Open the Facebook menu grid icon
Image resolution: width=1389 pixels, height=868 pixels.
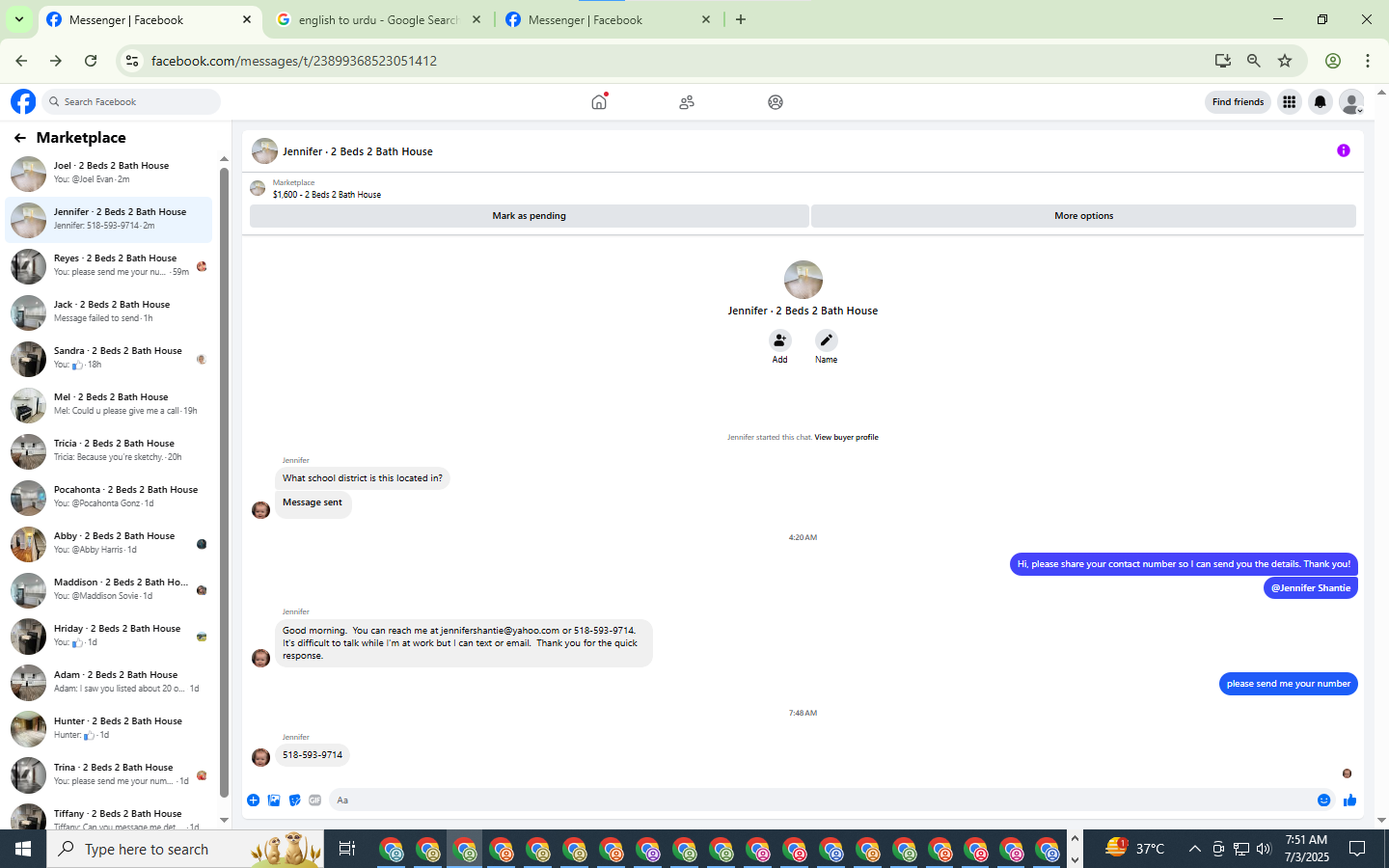click(x=1289, y=101)
